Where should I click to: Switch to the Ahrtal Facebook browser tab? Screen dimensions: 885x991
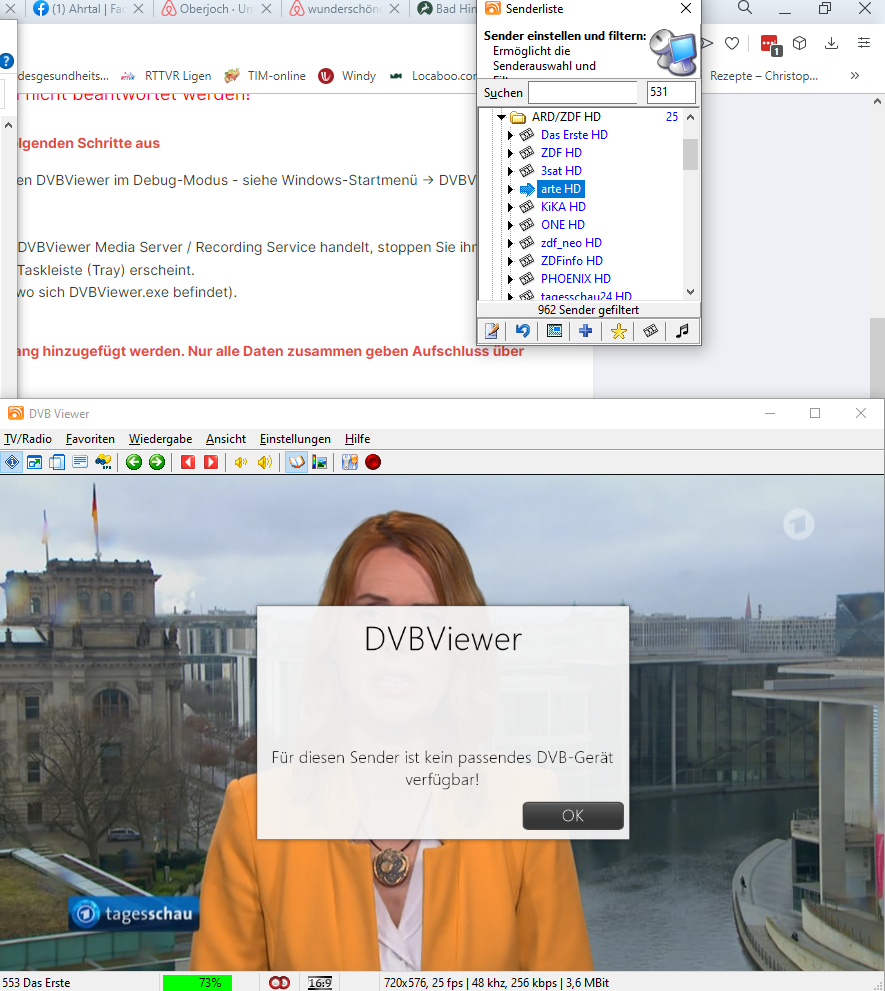tap(88, 9)
